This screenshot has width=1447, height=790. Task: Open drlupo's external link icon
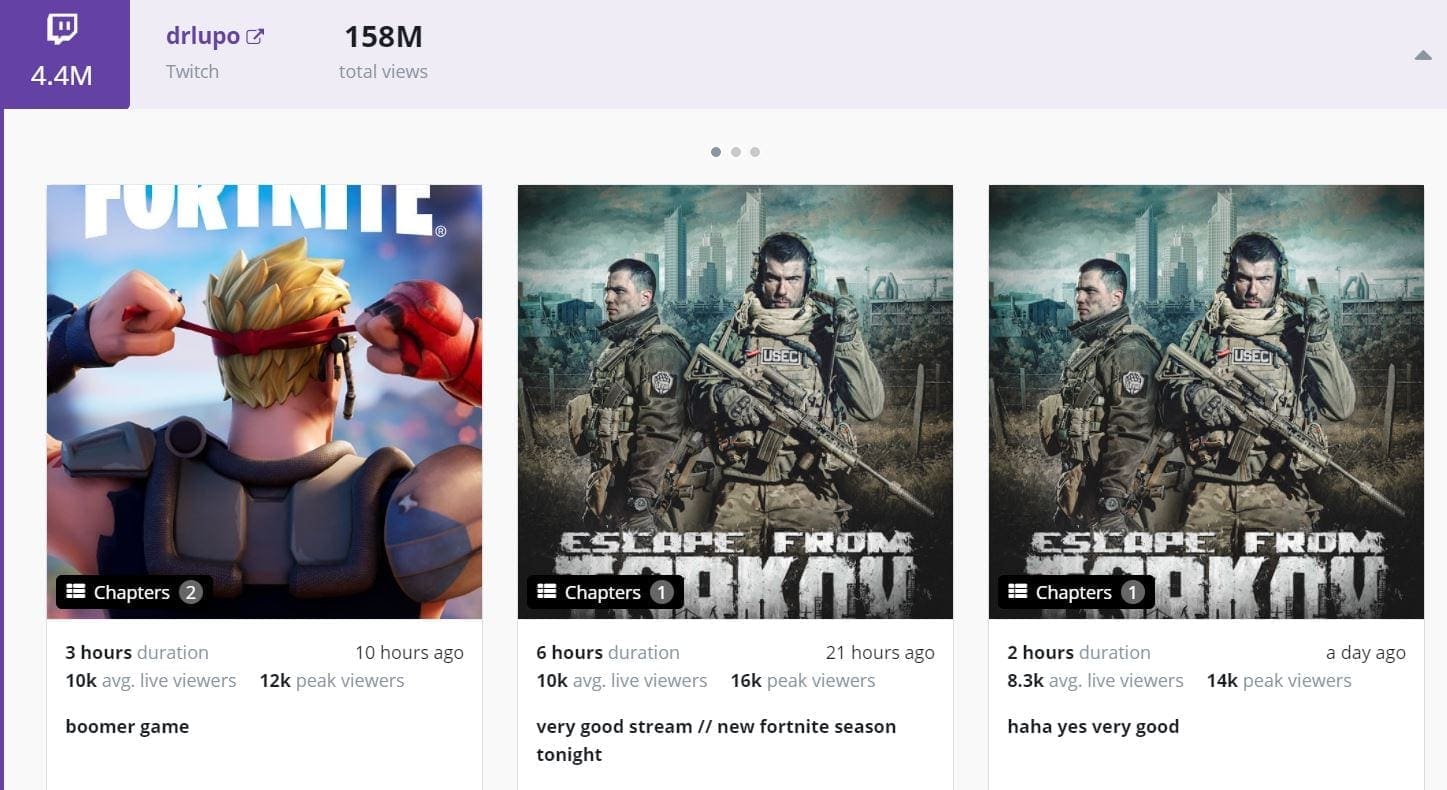[255, 37]
